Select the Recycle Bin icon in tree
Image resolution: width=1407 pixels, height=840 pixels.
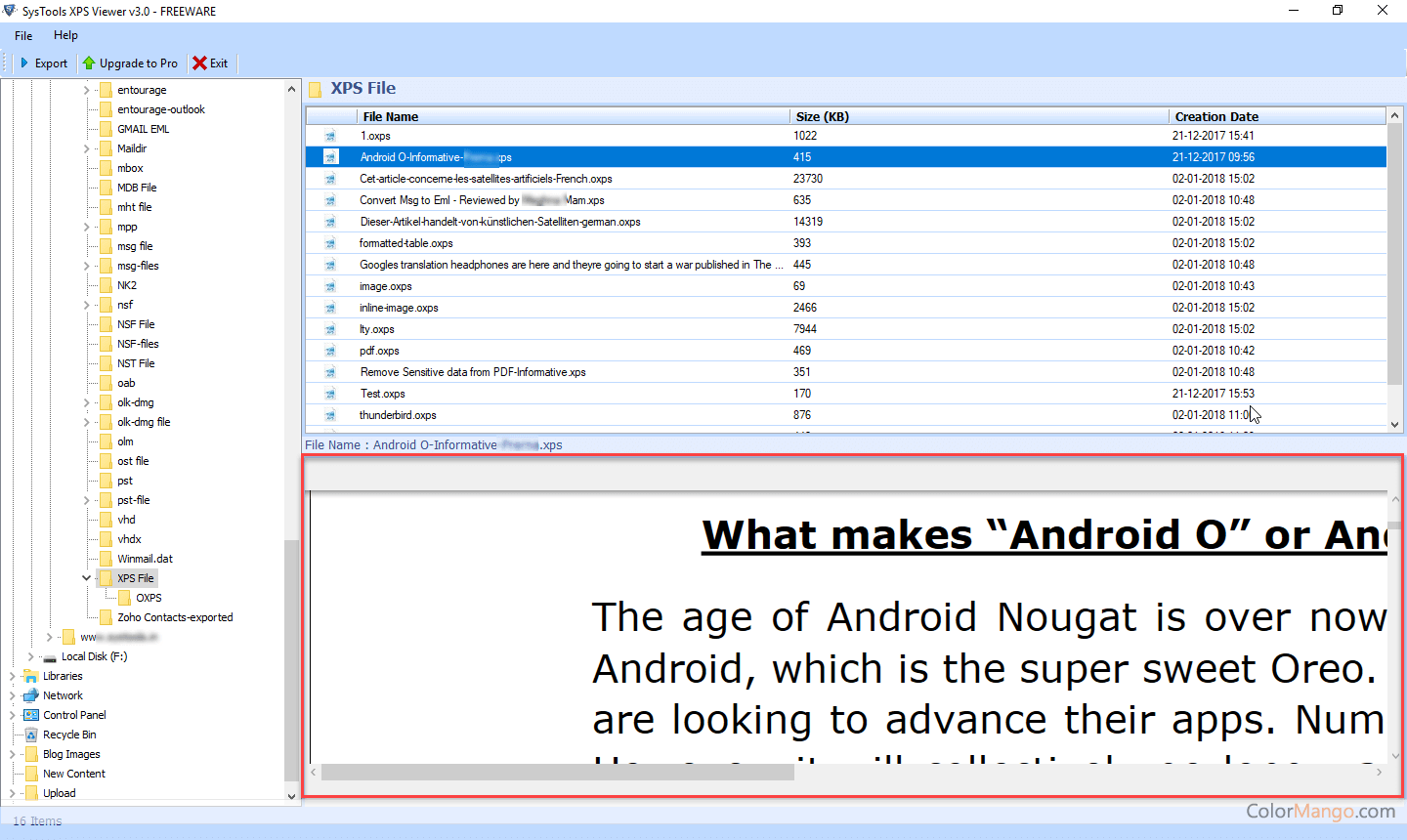pyautogui.click(x=31, y=735)
